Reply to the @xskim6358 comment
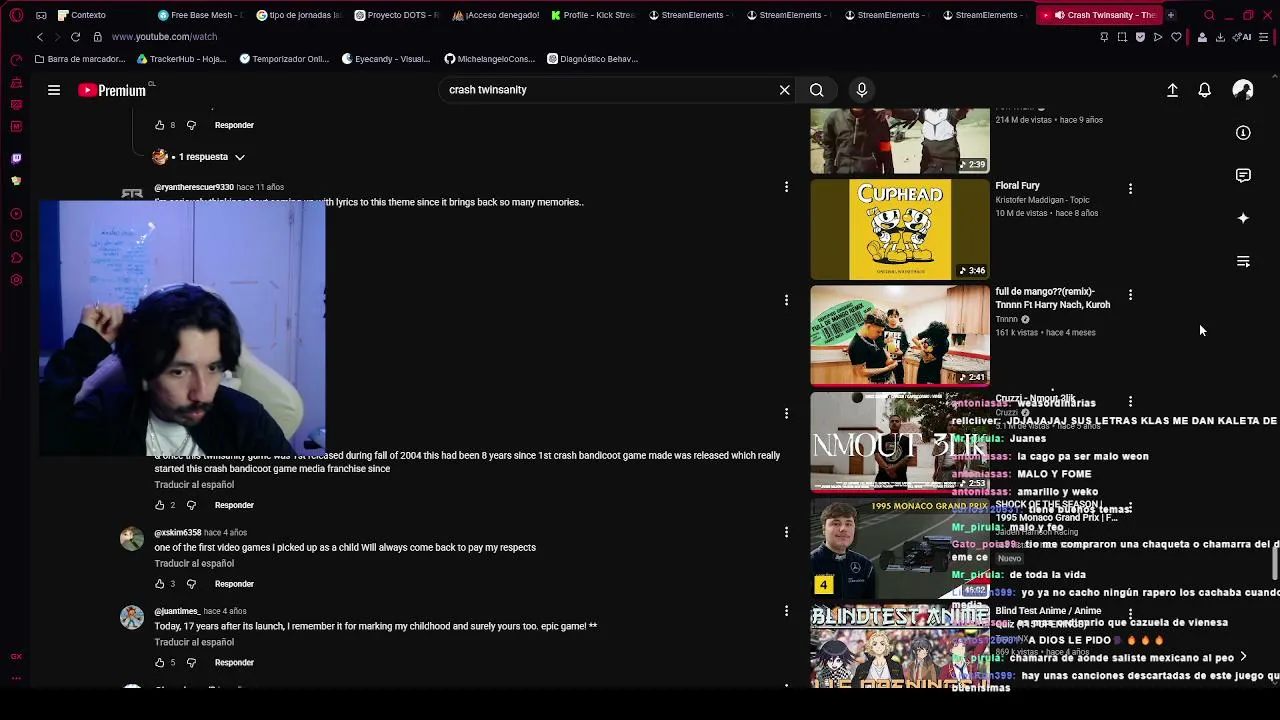 (x=234, y=584)
